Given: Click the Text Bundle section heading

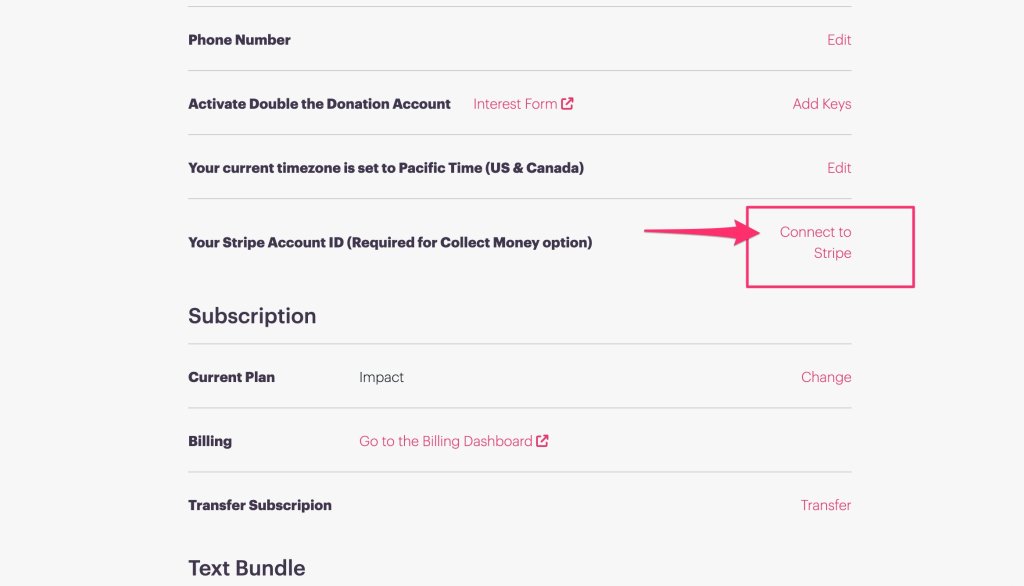Looking at the screenshot, I should pyautogui.click(x=247, y=568).
